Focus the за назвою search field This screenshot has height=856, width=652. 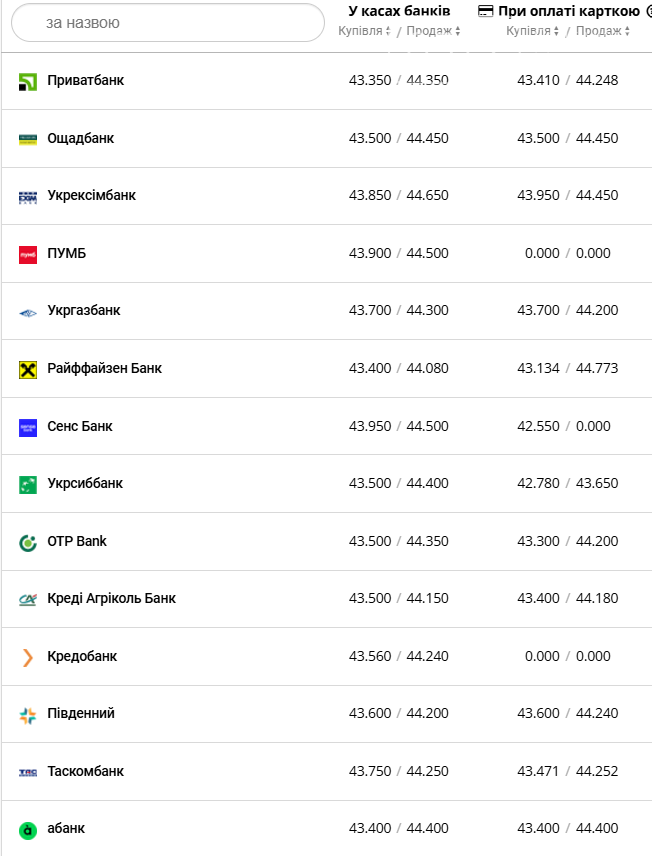[x=168, y=23]
